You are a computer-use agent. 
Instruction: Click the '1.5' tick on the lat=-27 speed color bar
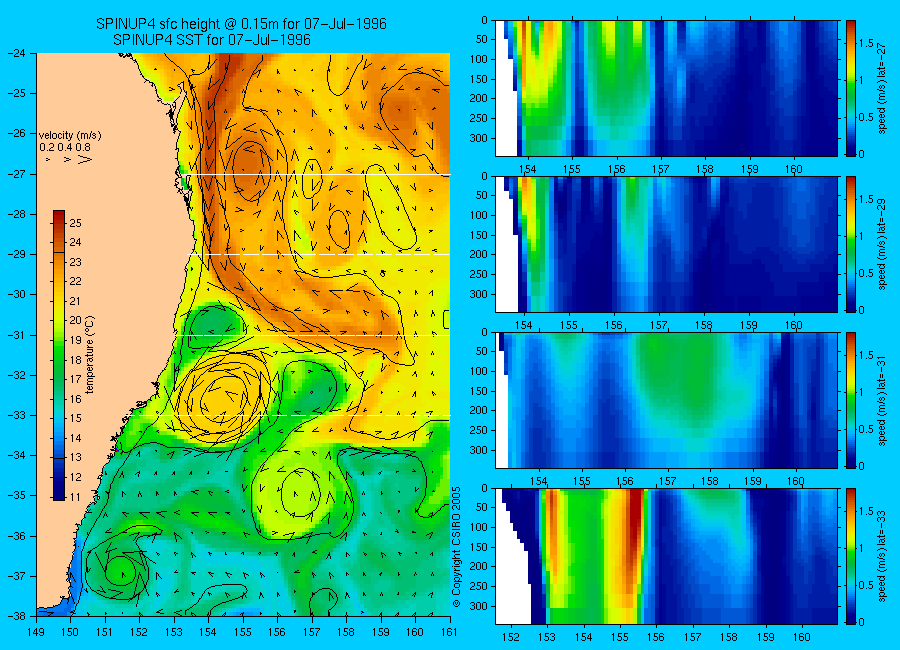pos(867,44)
